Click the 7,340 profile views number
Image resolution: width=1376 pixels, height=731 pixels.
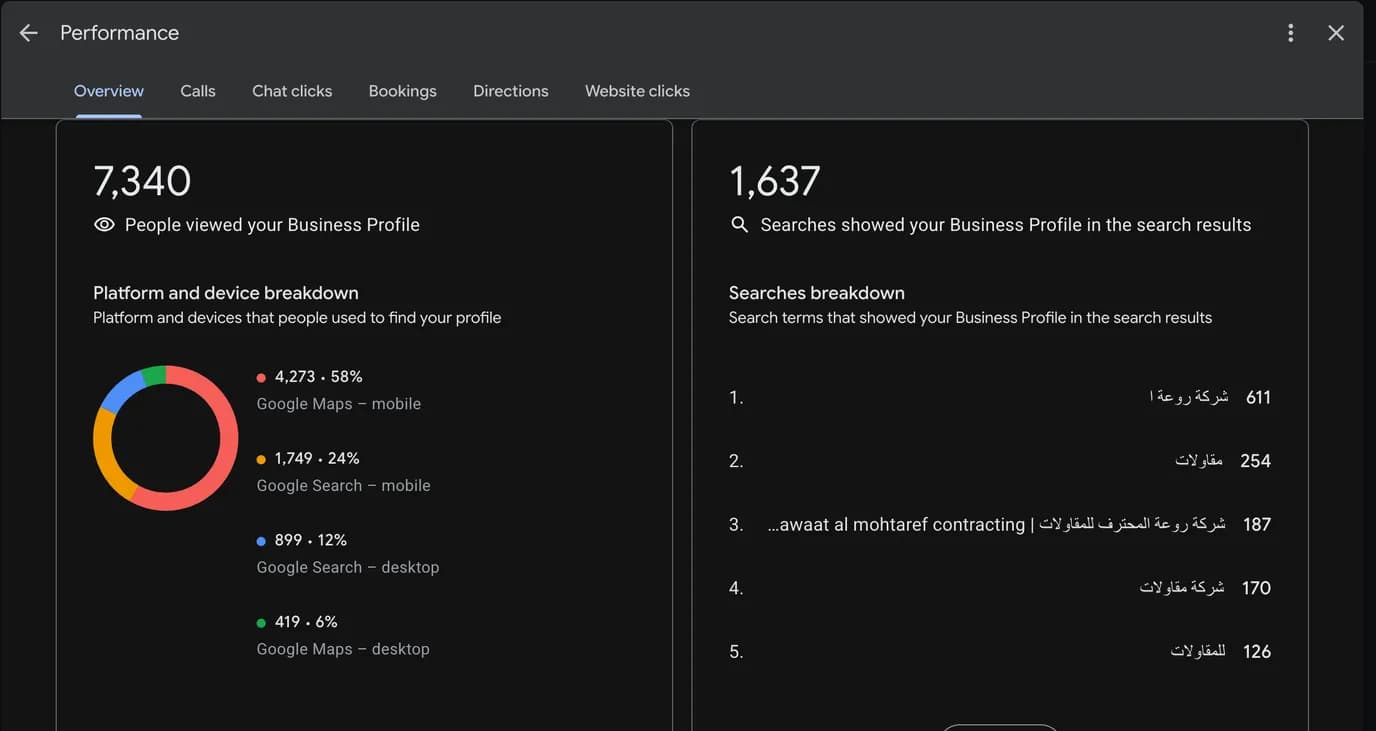click(x=142, y=181)
